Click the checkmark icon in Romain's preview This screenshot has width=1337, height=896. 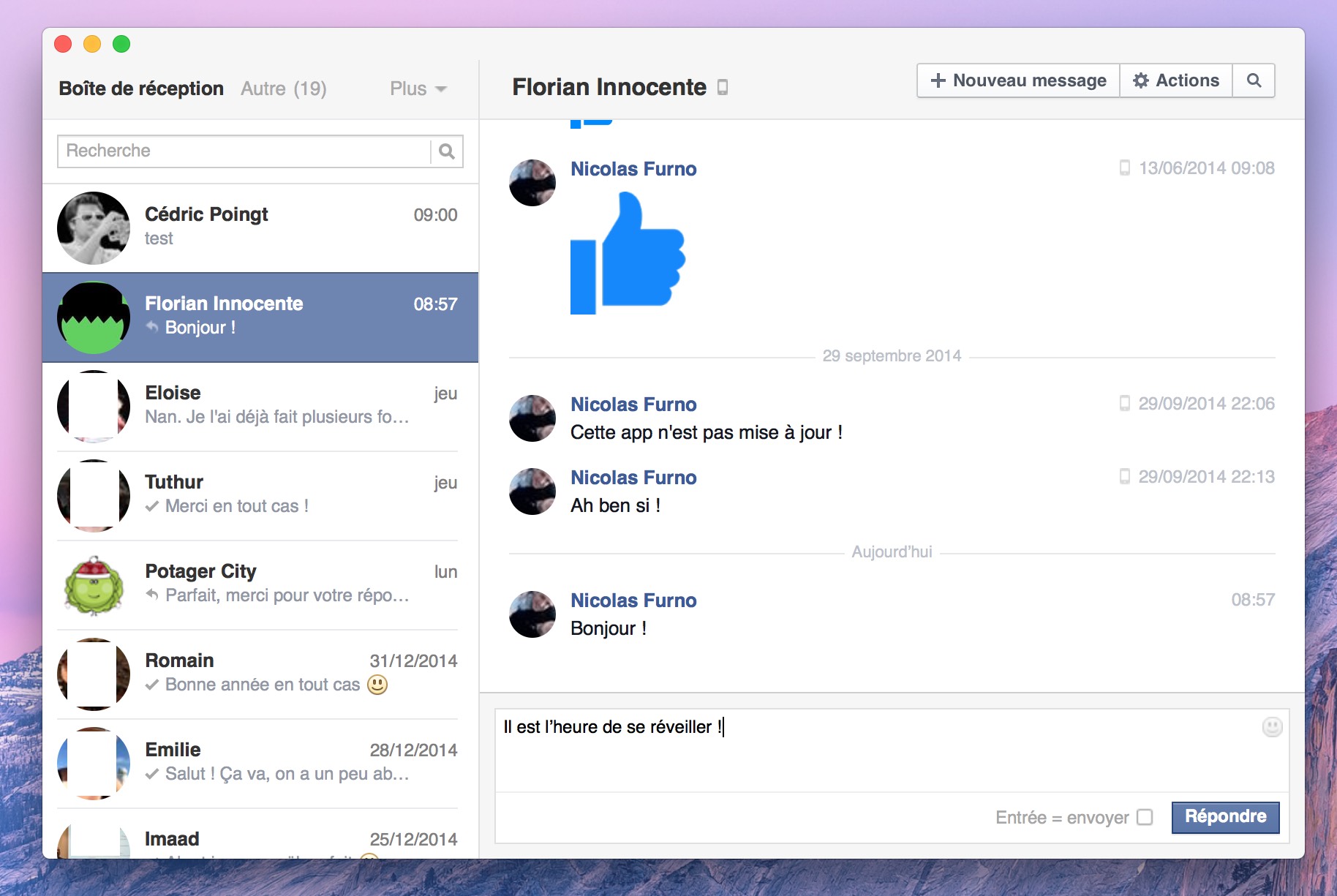[x=152, y=685]
